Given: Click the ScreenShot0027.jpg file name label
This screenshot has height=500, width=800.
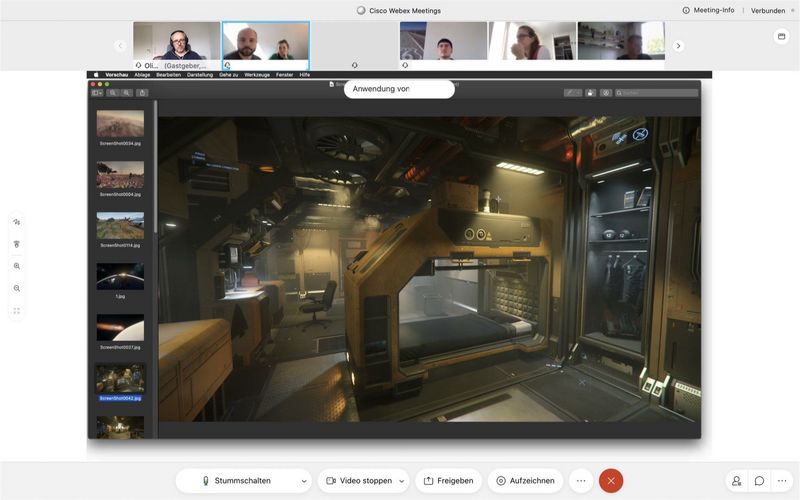Looking at the screenshot, I should click(x=120, y=347).
